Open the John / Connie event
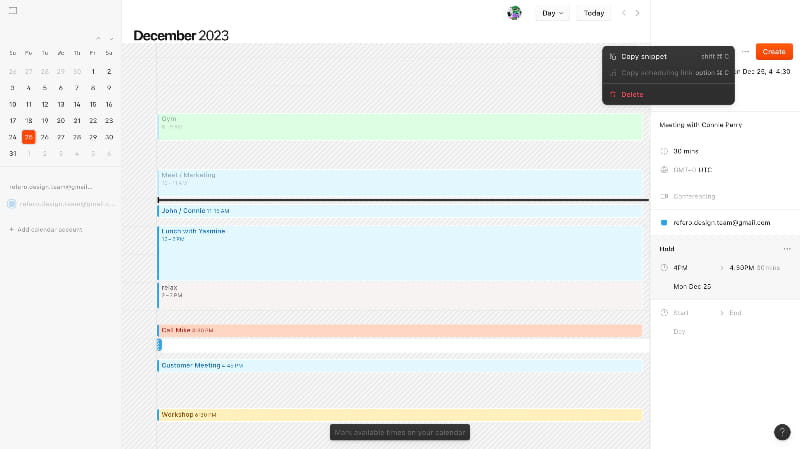 399,211
